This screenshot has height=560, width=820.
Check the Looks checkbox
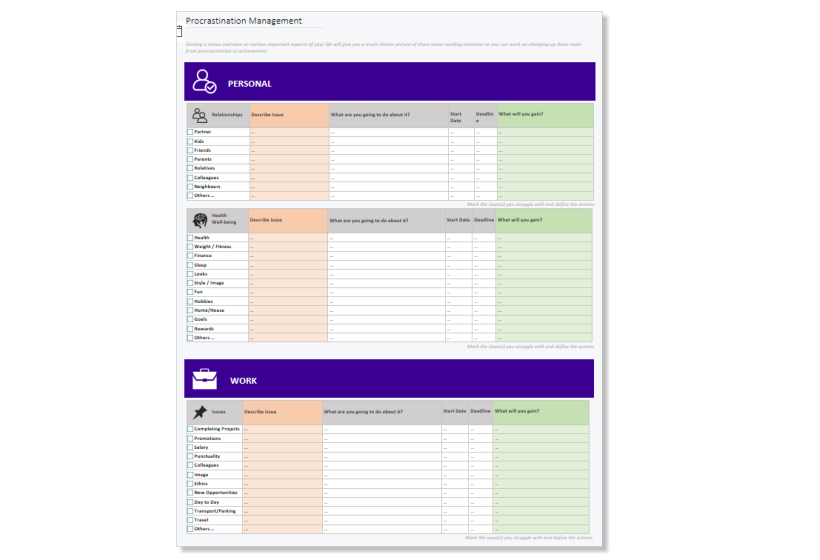(x=190, y=274)
